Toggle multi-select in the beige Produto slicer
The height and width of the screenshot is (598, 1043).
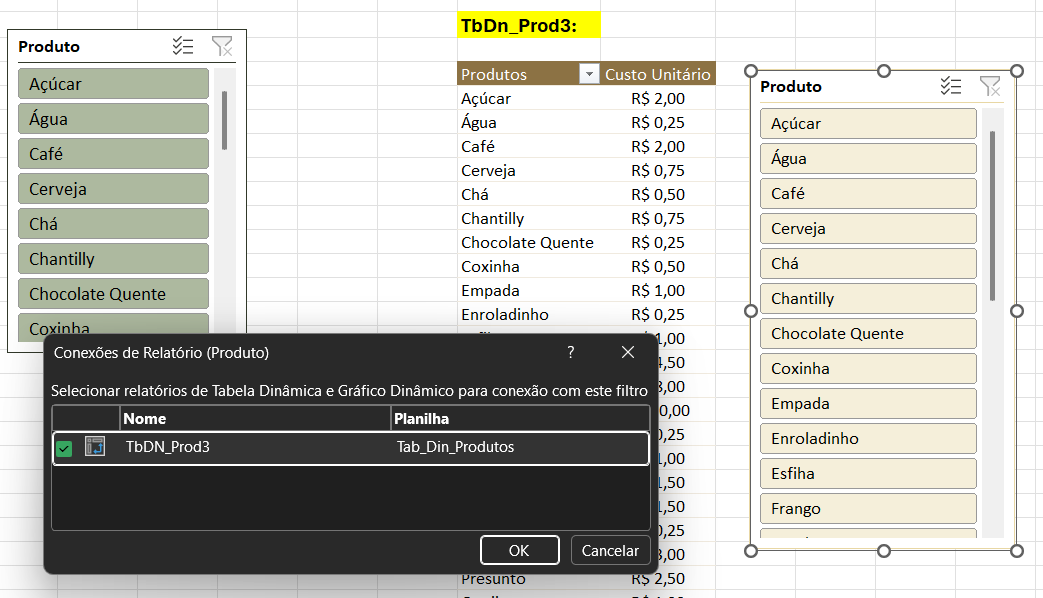tap(951, 86)
